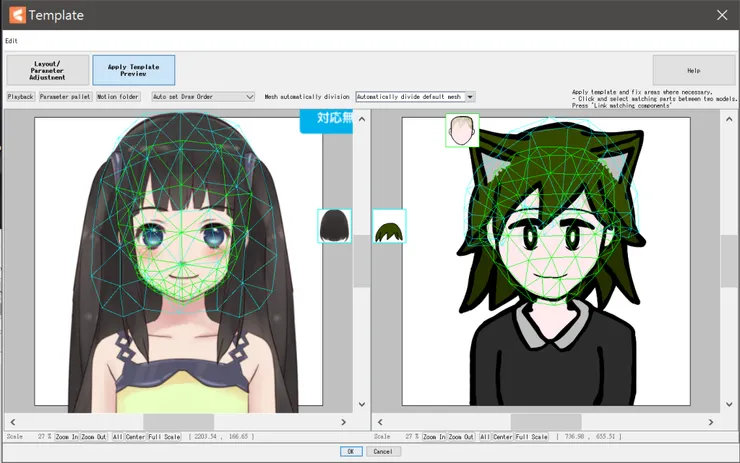Viewport: 740px width, 463px height.
Task: Click the left panel 27 % scale value
Action: click(x=44, y=437)
